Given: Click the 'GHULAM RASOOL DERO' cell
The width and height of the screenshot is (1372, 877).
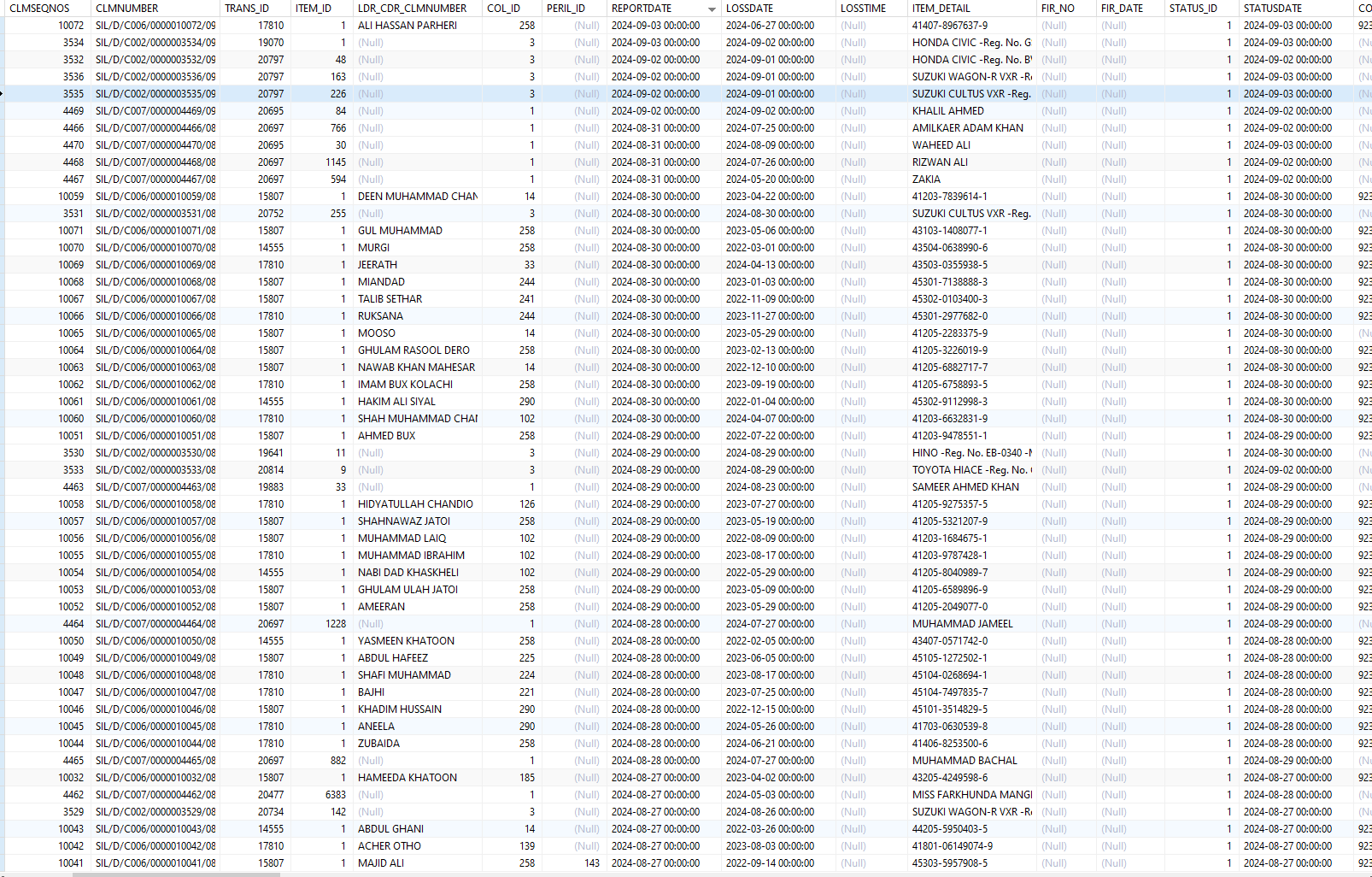Looking at the screenshot, I should click(418, 350).
